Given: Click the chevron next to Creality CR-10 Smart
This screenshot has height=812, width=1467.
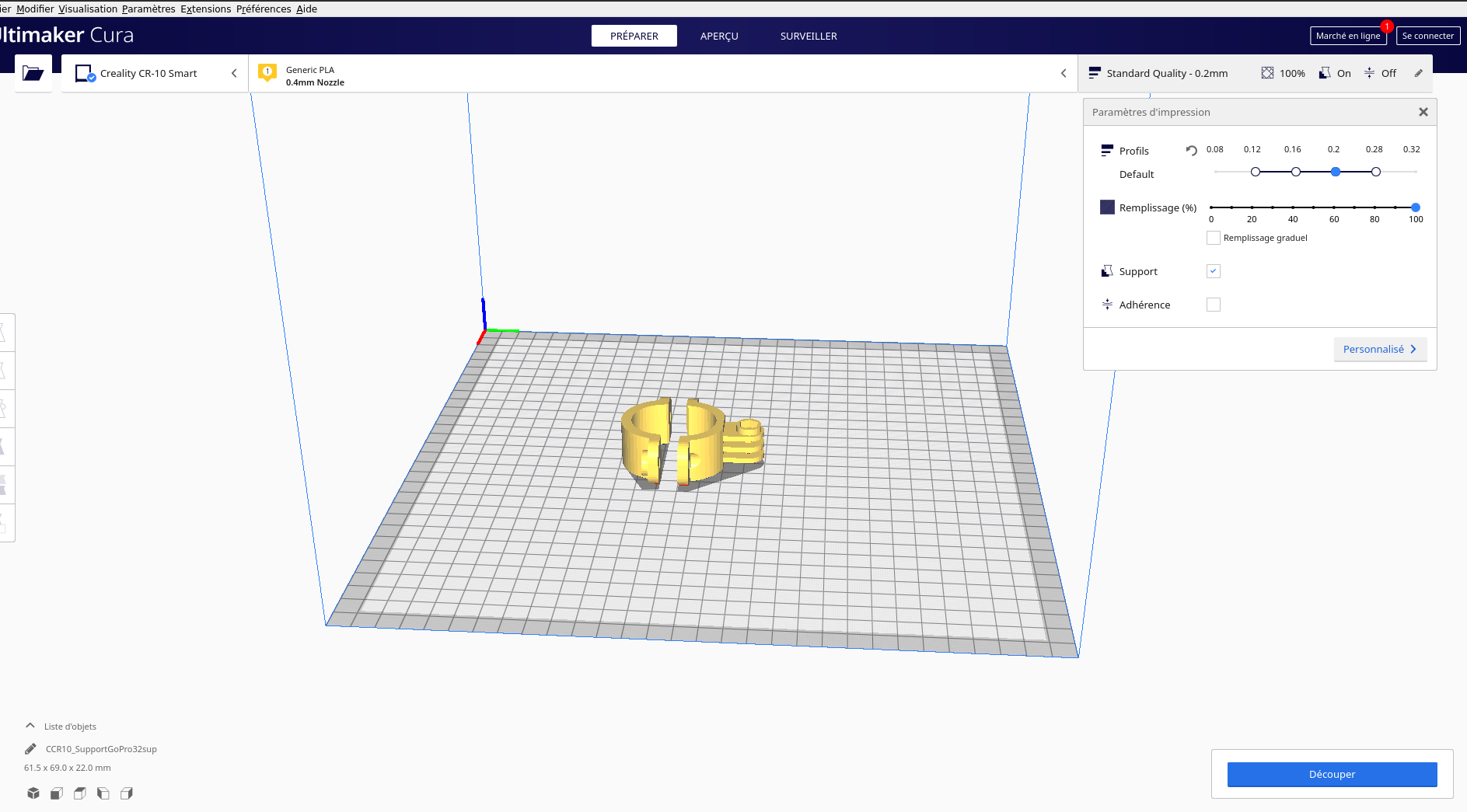Looking at the screenshot, I should [x=234, y=73].
